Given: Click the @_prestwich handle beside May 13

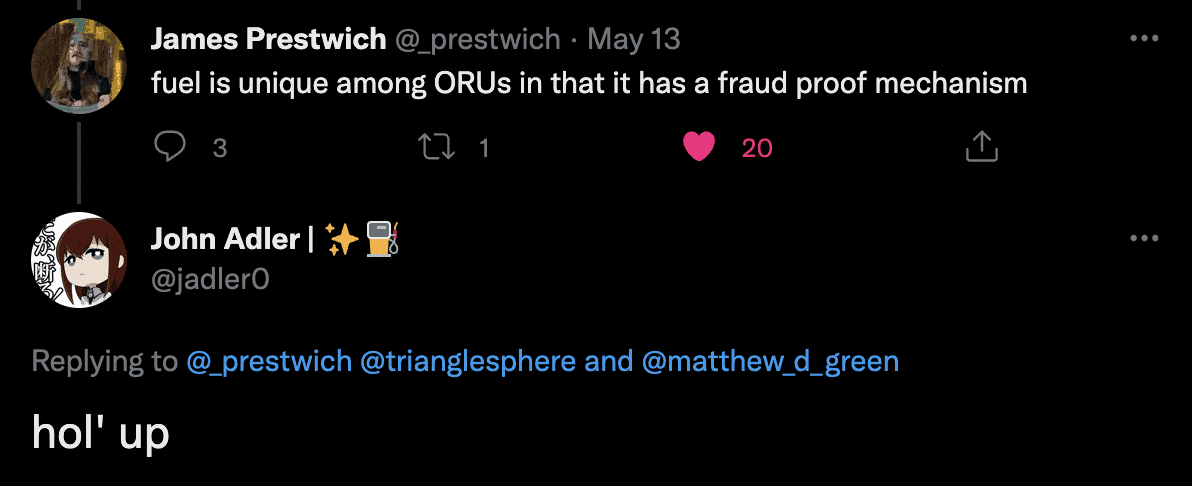Looking at the screenshot, I should pos(478,39).
